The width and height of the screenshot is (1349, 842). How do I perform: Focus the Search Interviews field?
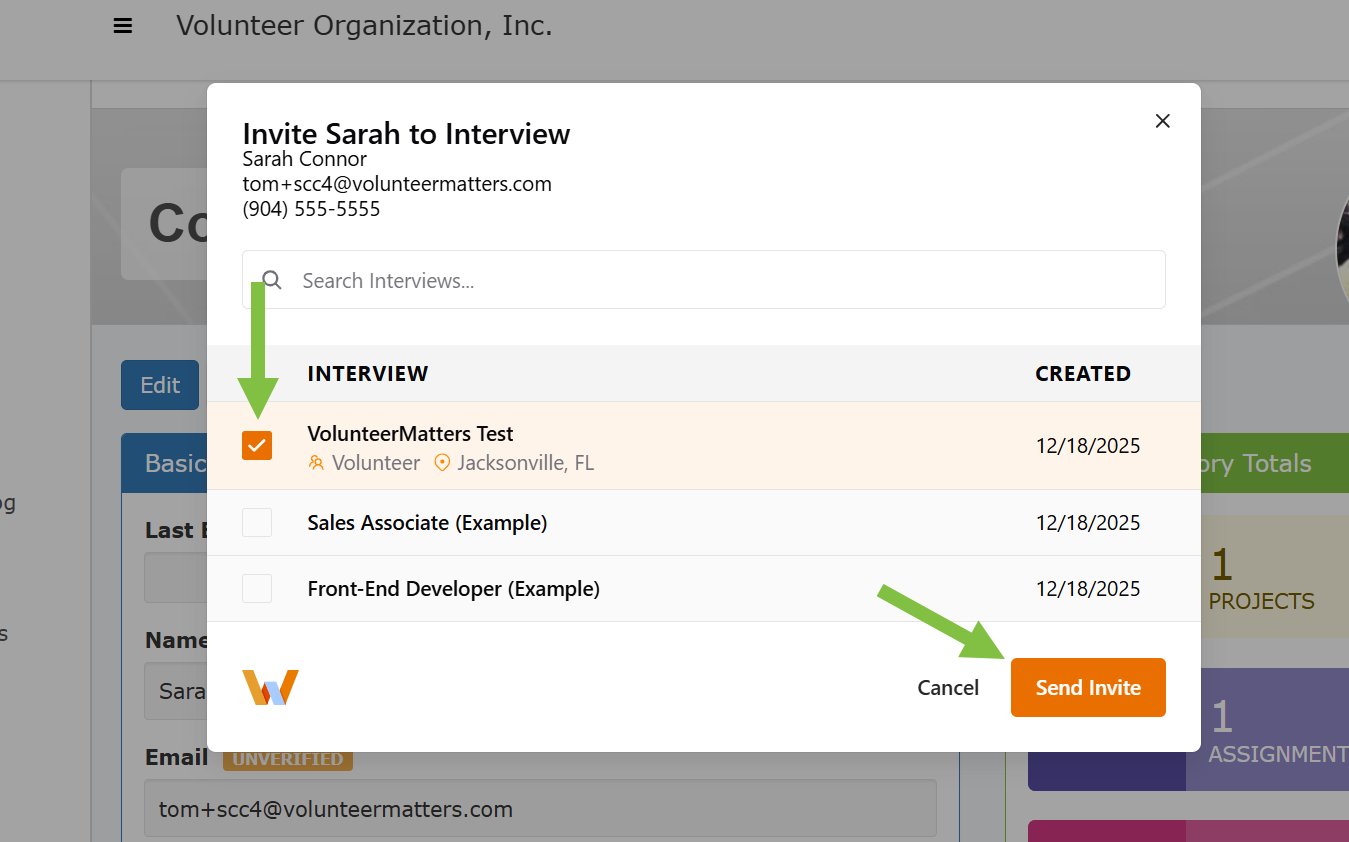click(704, 280)
